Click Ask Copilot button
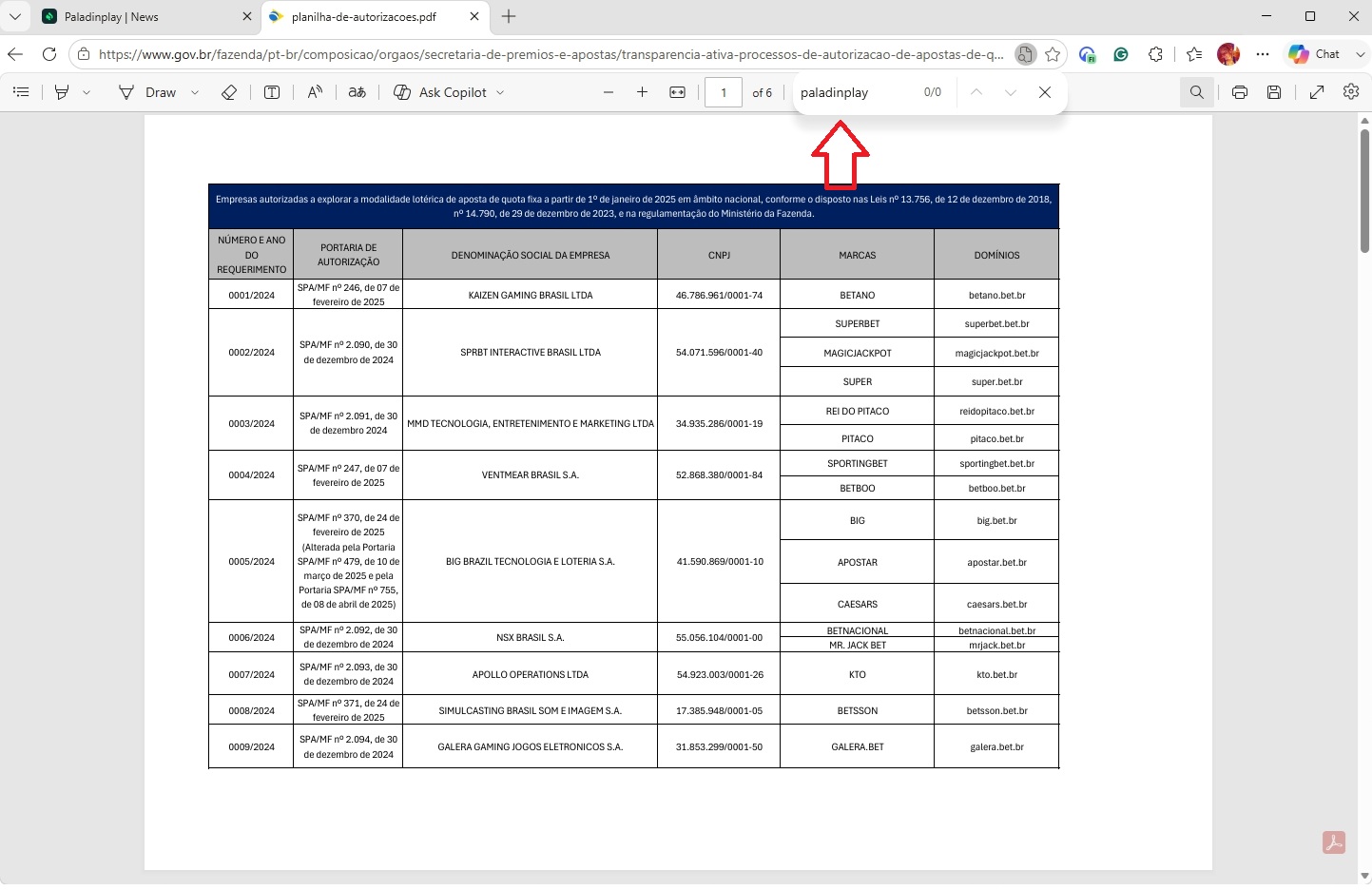The height and width of the screenshot is (890, 1372). point(440,92)
